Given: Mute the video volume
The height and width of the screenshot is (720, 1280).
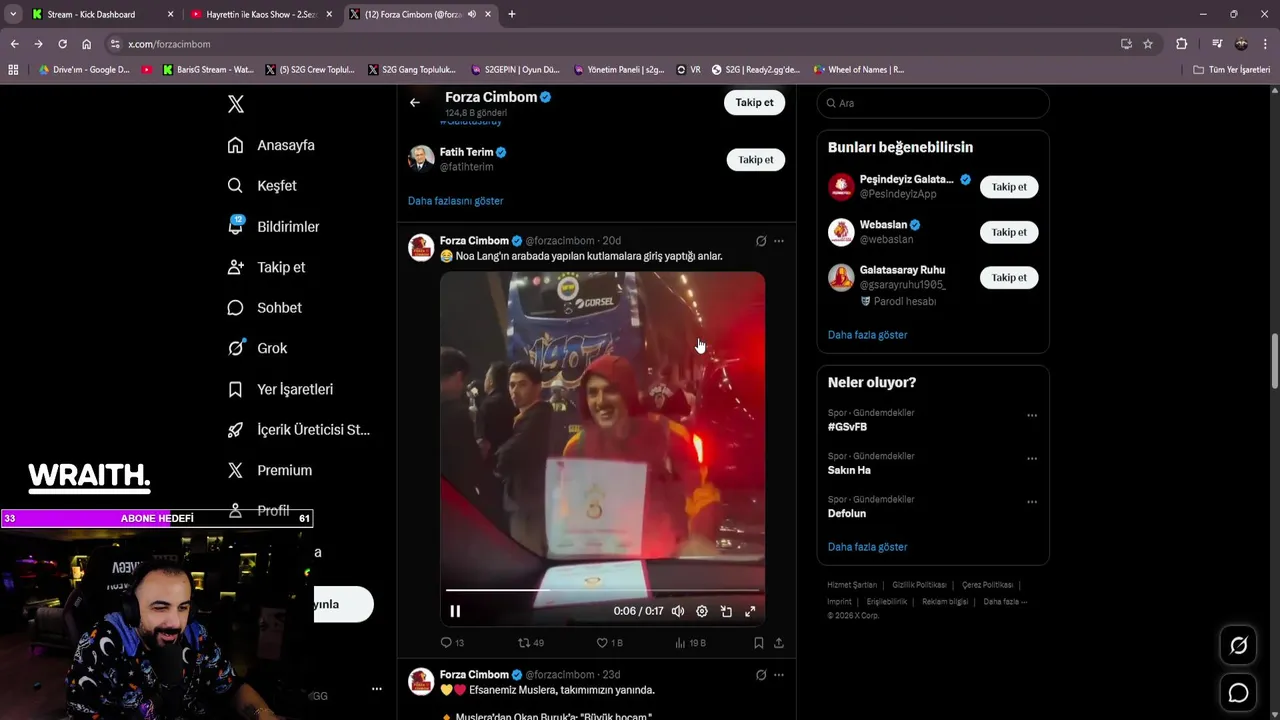Looking at the screenshot, I should pyautogui.click(x=678, y=611).
